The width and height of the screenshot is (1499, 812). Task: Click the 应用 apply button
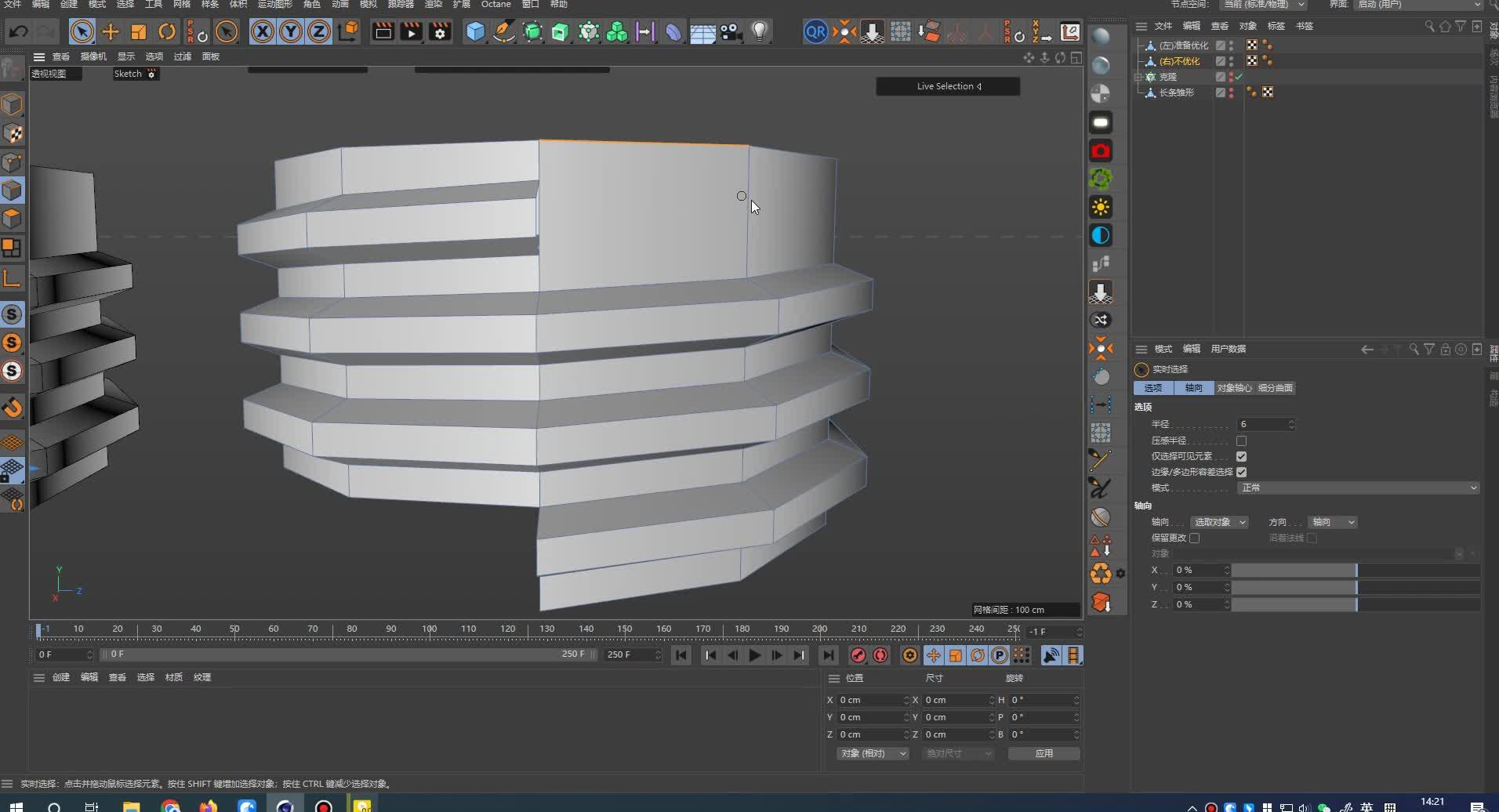[x=1043, y=754]
